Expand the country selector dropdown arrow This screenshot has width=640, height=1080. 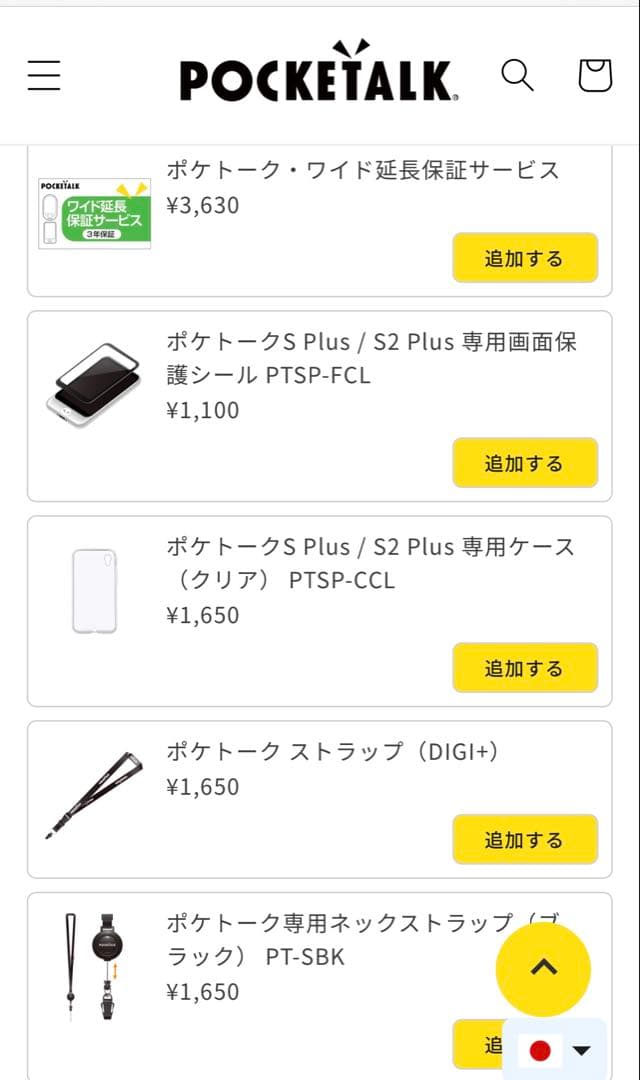click(x=583, y=1051)
